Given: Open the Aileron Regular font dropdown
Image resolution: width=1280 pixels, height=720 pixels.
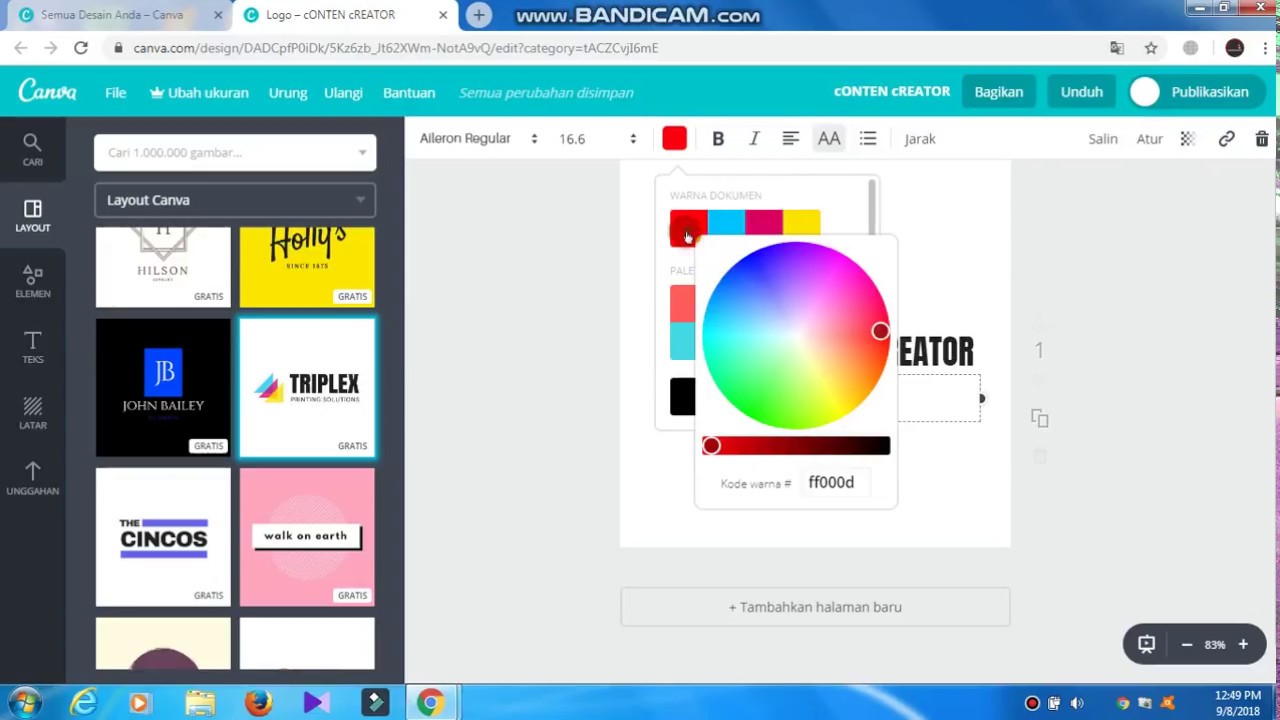Looking at the screenshot, I should 478,139.
